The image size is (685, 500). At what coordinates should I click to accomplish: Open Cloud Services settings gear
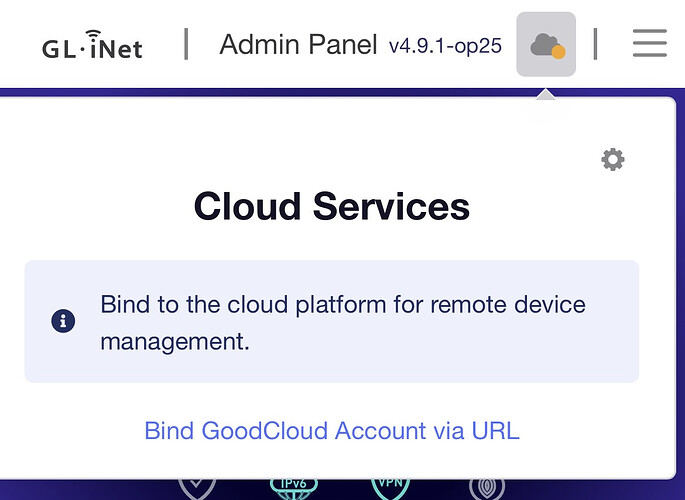[x=612, y=159]
